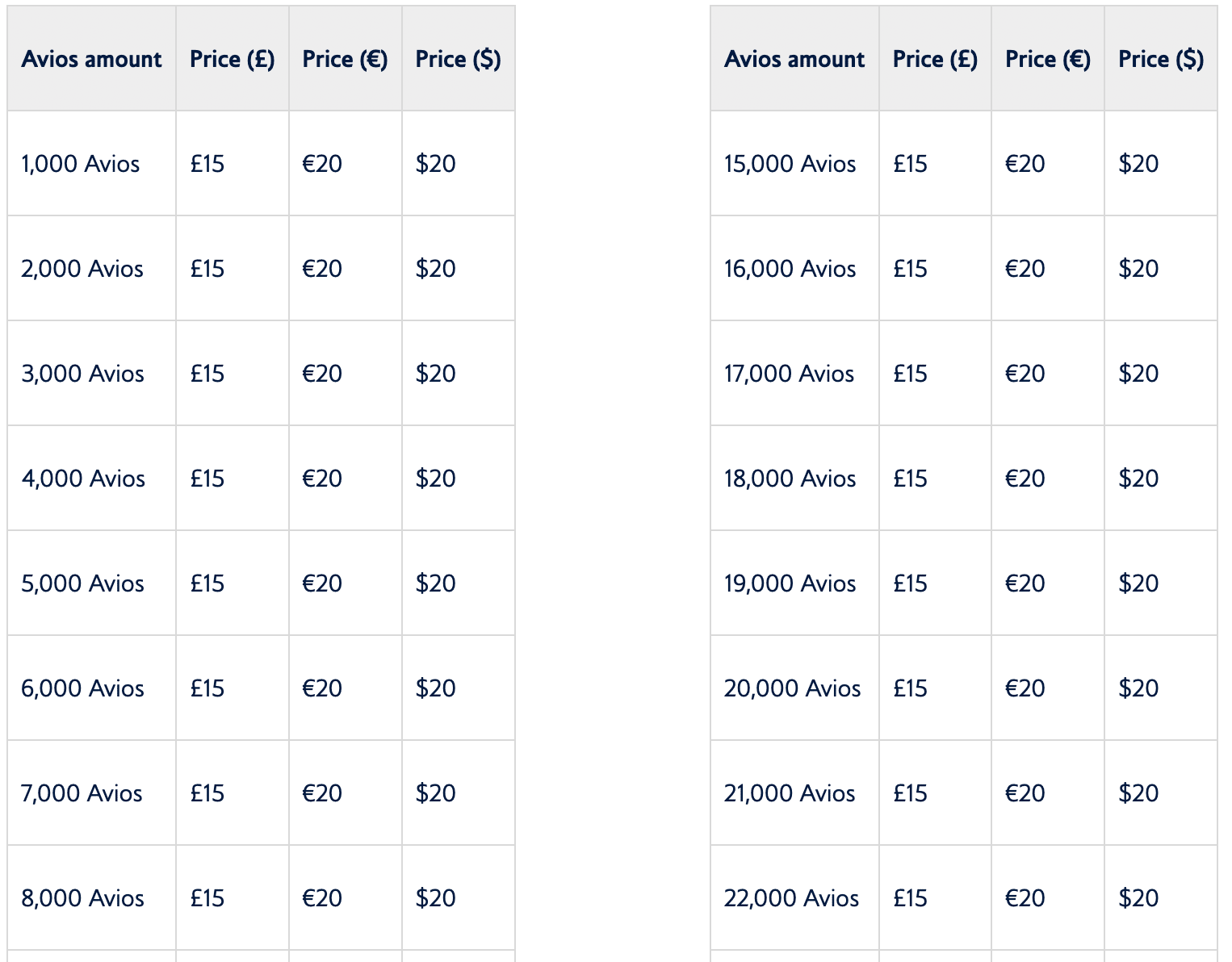This screenshot has height=962, width=1232.
Task: Select the $20 price for 7,000 Avios
Action: [x=436, y=793]
